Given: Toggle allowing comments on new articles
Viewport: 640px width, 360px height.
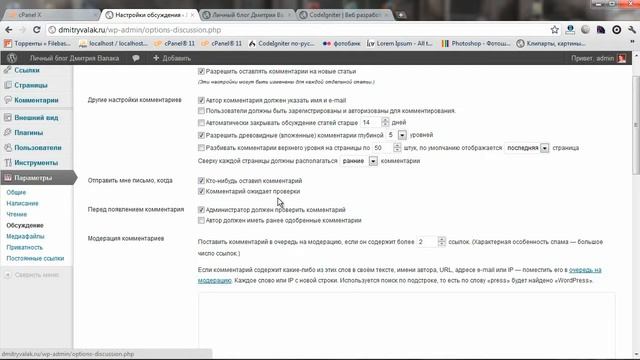Looking at the screenshot, I should (x=201, y=71).
